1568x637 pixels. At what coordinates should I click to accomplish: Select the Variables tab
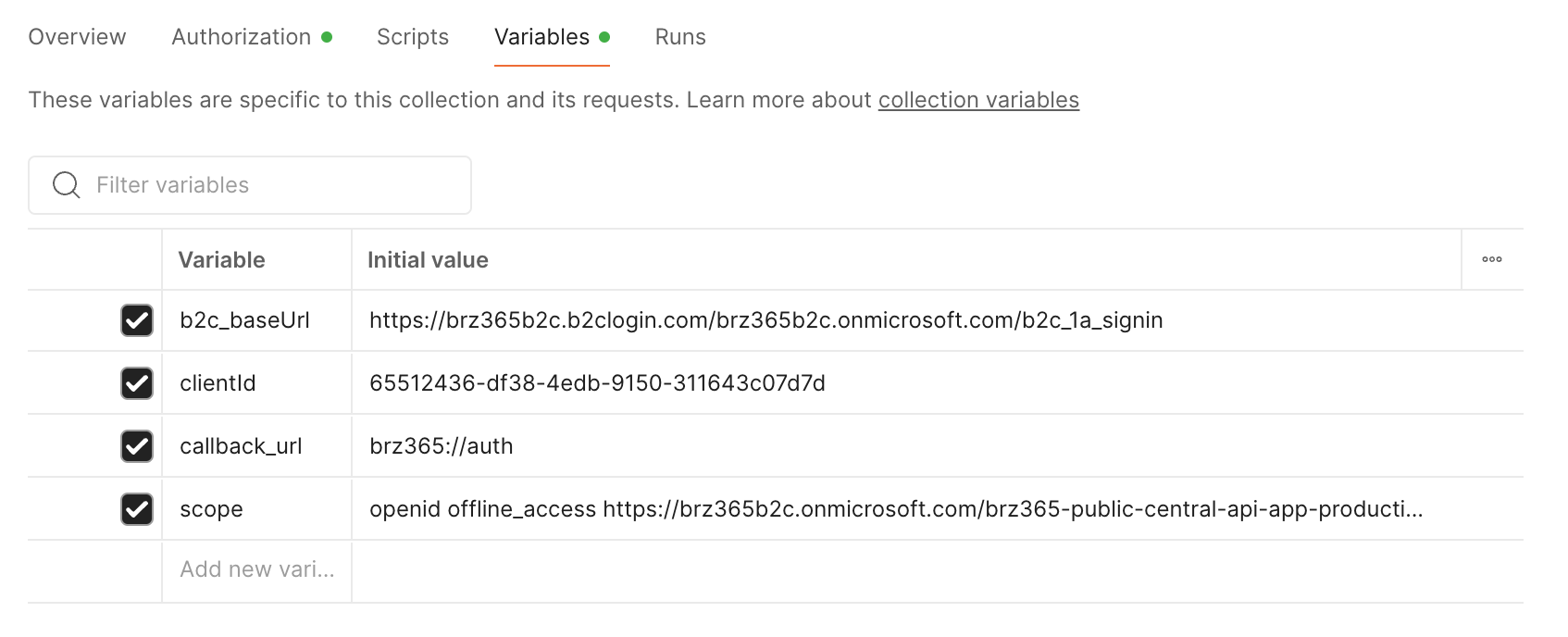tap(541, 37)
